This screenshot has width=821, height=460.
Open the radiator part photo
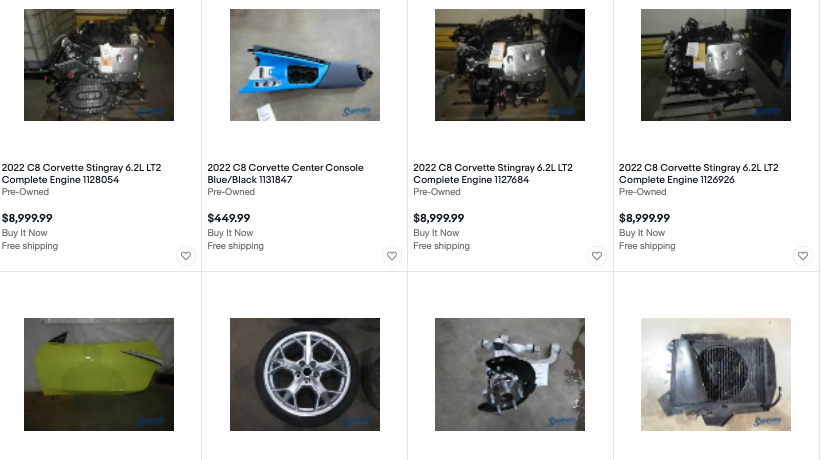tap(716, 374)
